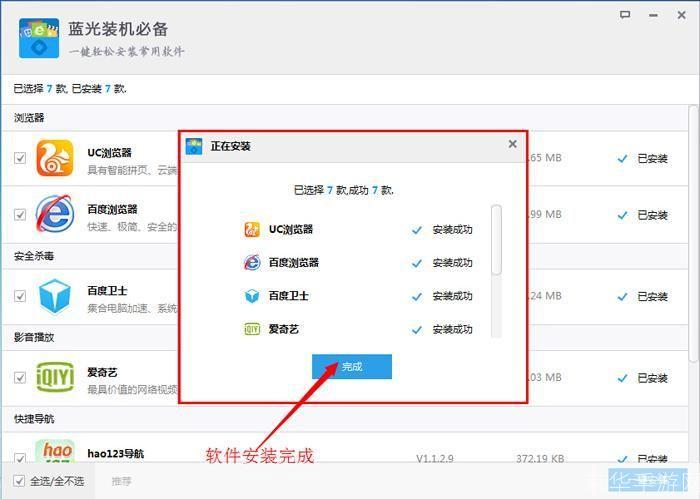Image resolution: width=700 pixels, height=499 pixels.
Task: Toggle the 全选/全不选 checkbox
Action: [x=19, y=481]
